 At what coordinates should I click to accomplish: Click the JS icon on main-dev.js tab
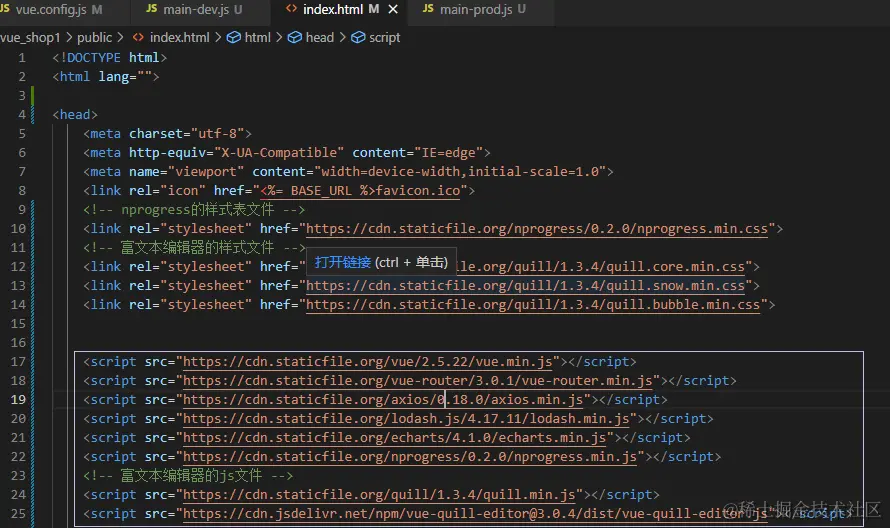[x=152, y=9]
